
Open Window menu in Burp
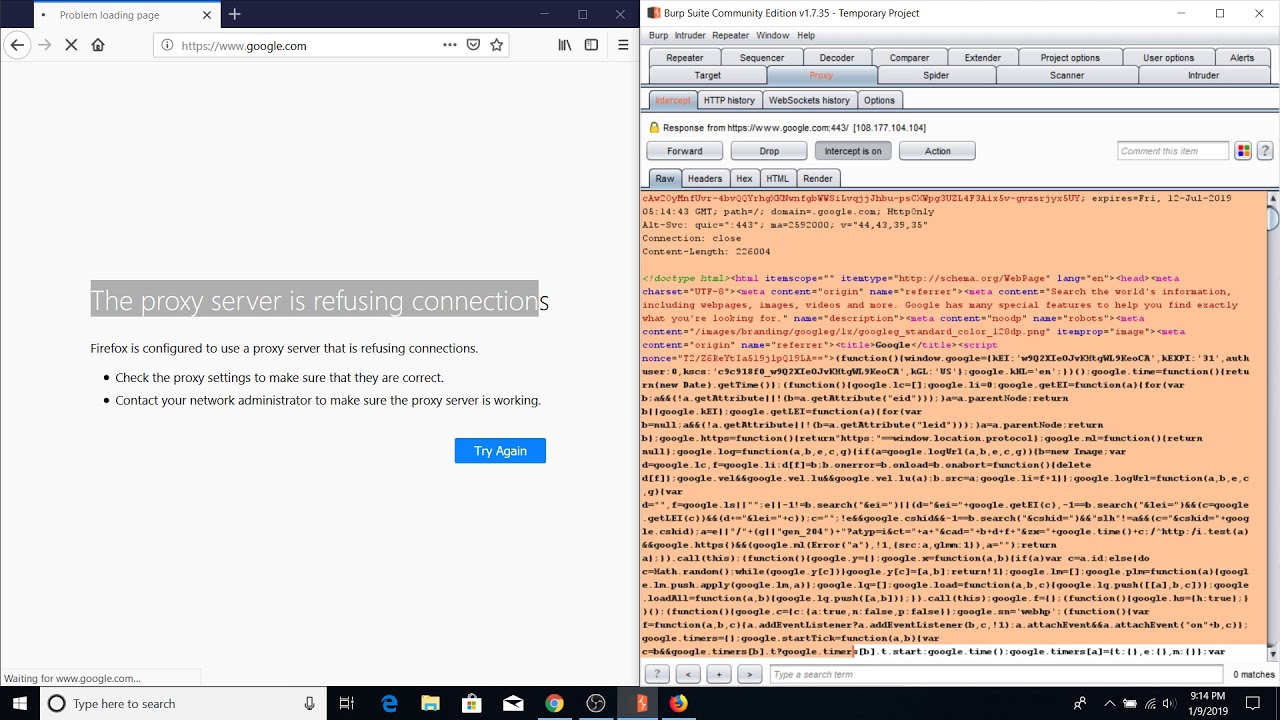point(772,35)
